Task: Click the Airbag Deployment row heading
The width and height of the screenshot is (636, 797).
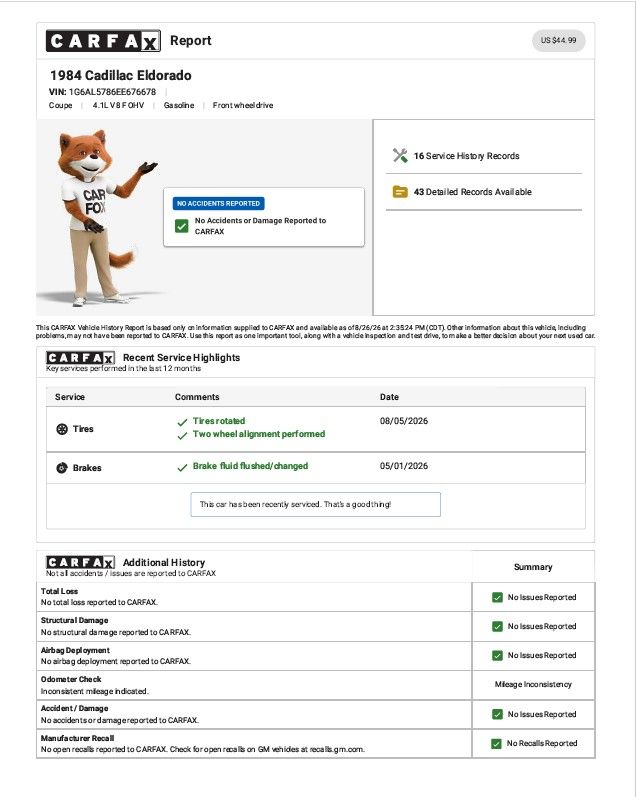Action: tap(75, 650)
